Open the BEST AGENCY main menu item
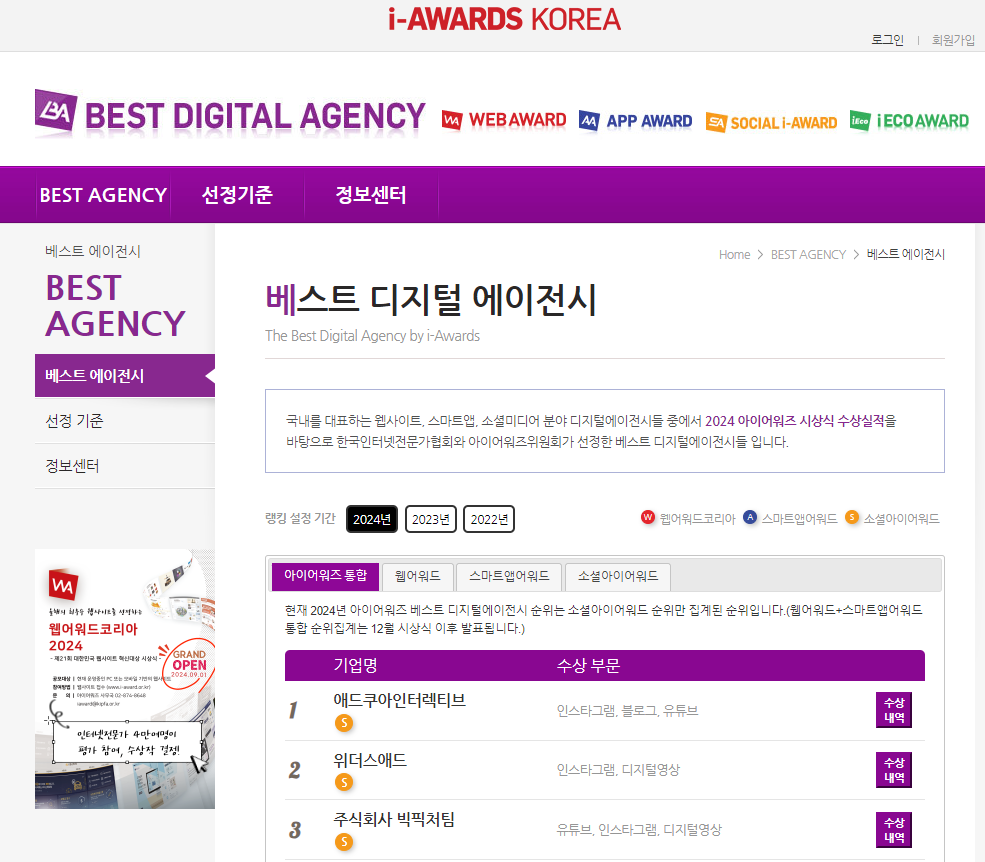Viewport: 985px width, 862px height. tap(103, 195)
